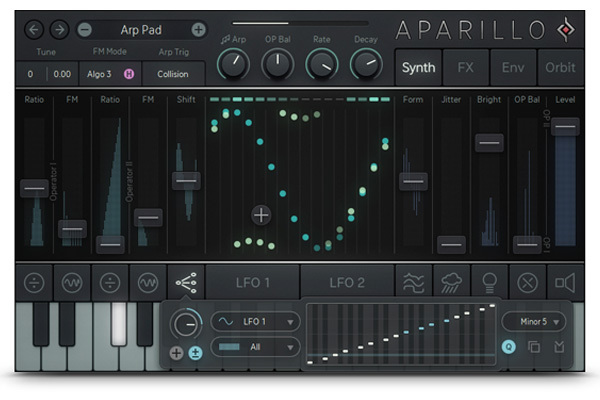Open the LFO 2 section

coord(347,283)
